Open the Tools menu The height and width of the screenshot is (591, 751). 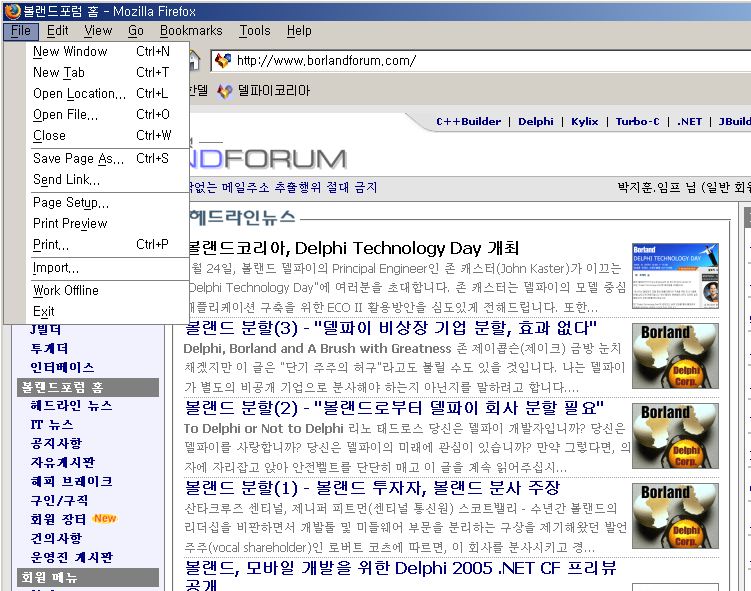(x=255, y=31)
